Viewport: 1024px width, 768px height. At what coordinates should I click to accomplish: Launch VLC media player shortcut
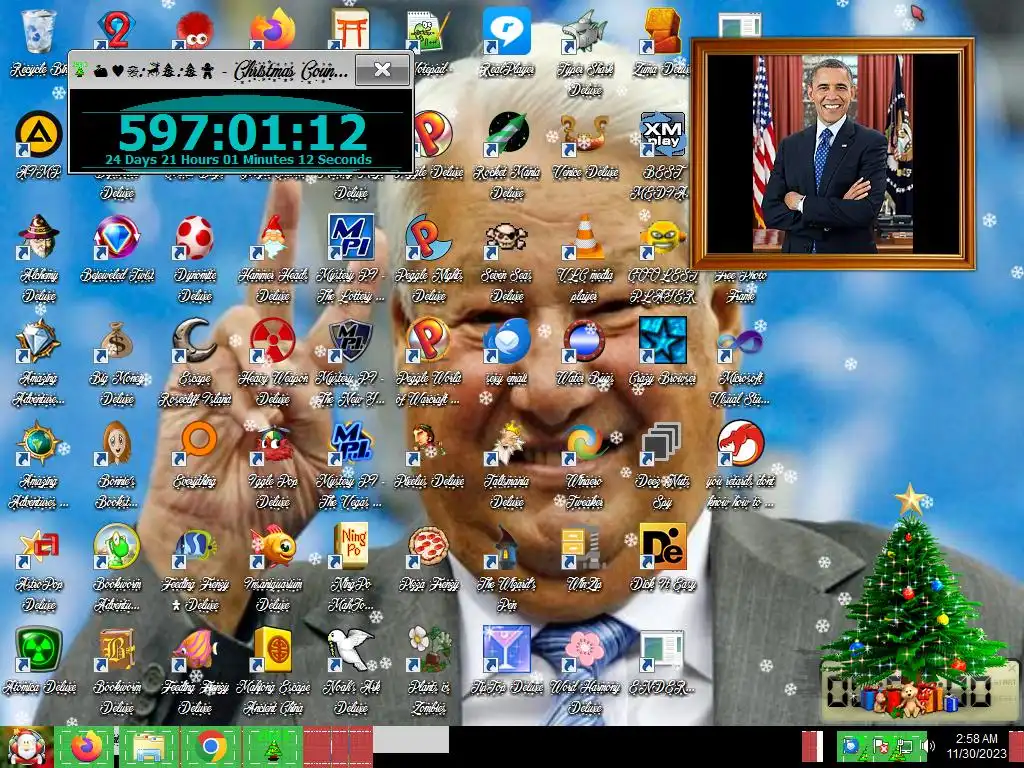point(584,236)
